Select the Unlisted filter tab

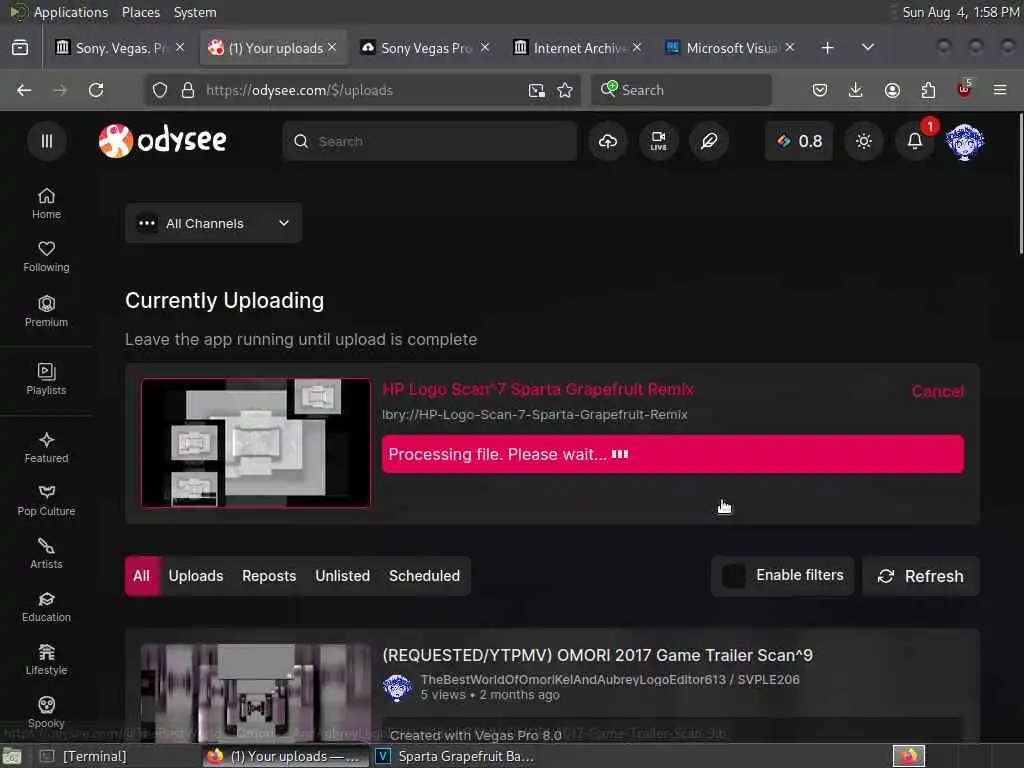point(342,576)
